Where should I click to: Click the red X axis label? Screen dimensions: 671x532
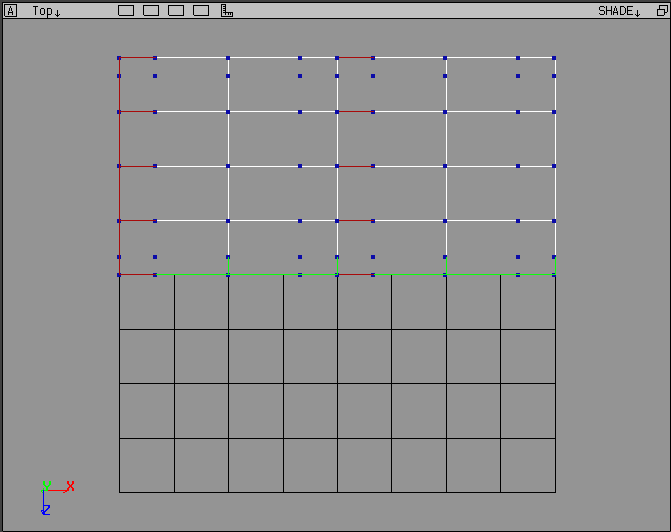coord(70,487)
